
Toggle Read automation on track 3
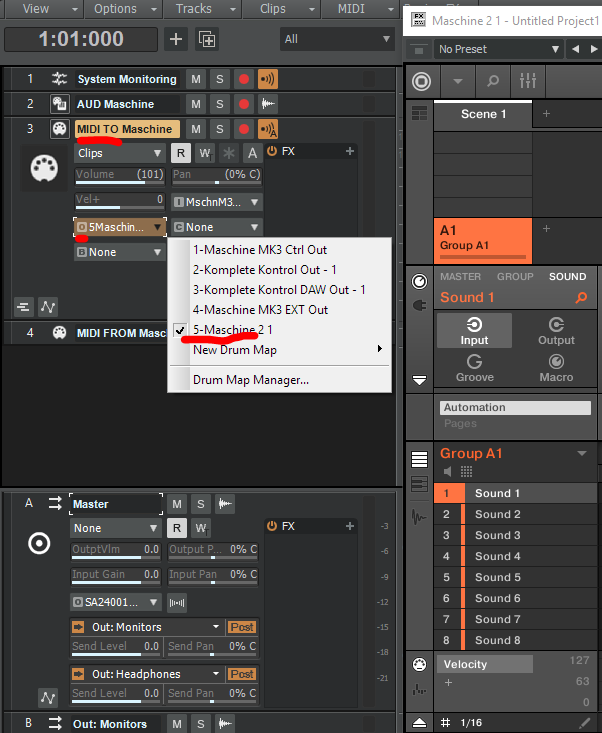pyautogui.click(x=181, y=153)
